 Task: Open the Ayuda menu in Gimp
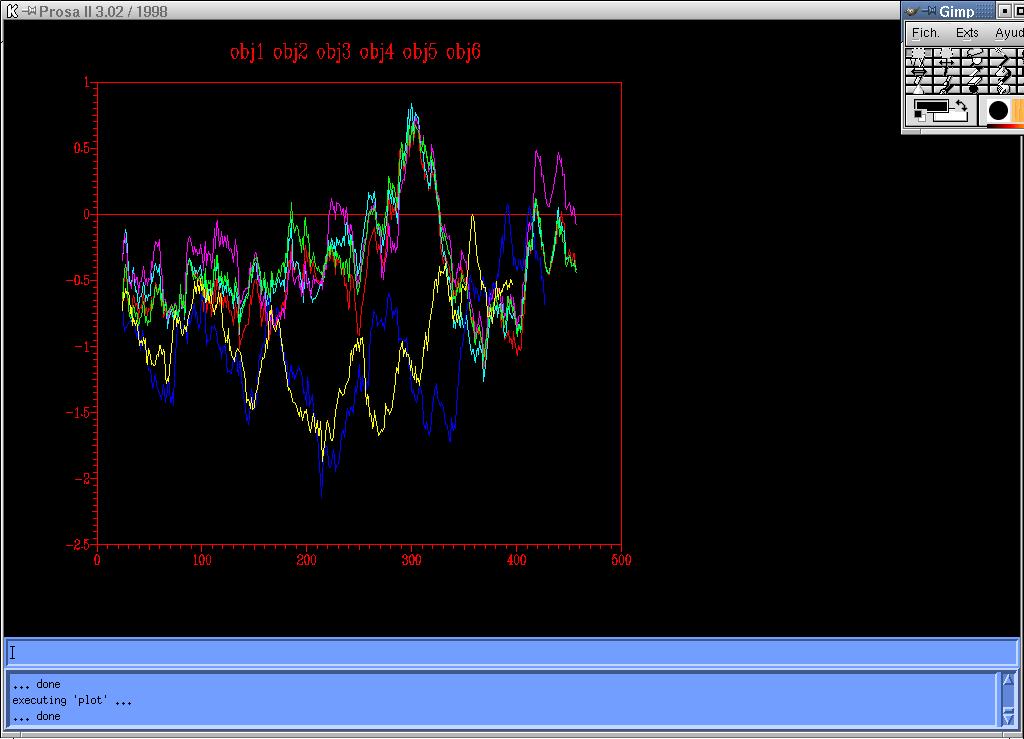tap(1008, 33)
